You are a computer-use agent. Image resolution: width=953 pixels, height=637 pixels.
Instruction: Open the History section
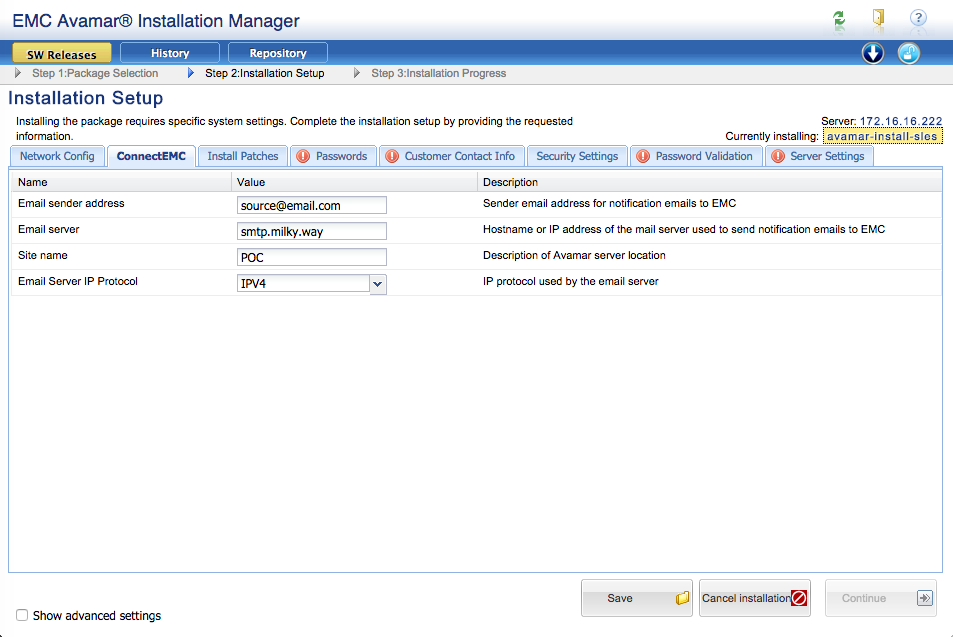pos(170,53)
